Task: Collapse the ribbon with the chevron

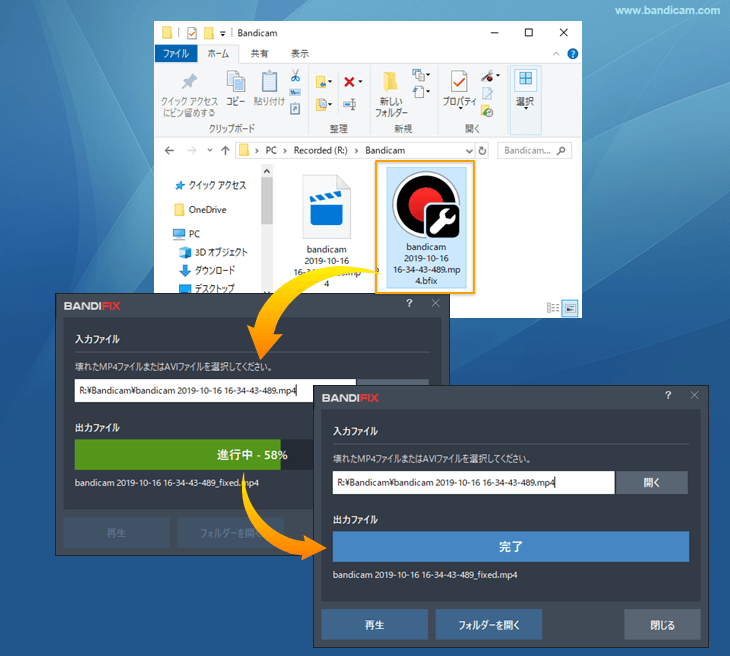Action: tap(556, 54)
